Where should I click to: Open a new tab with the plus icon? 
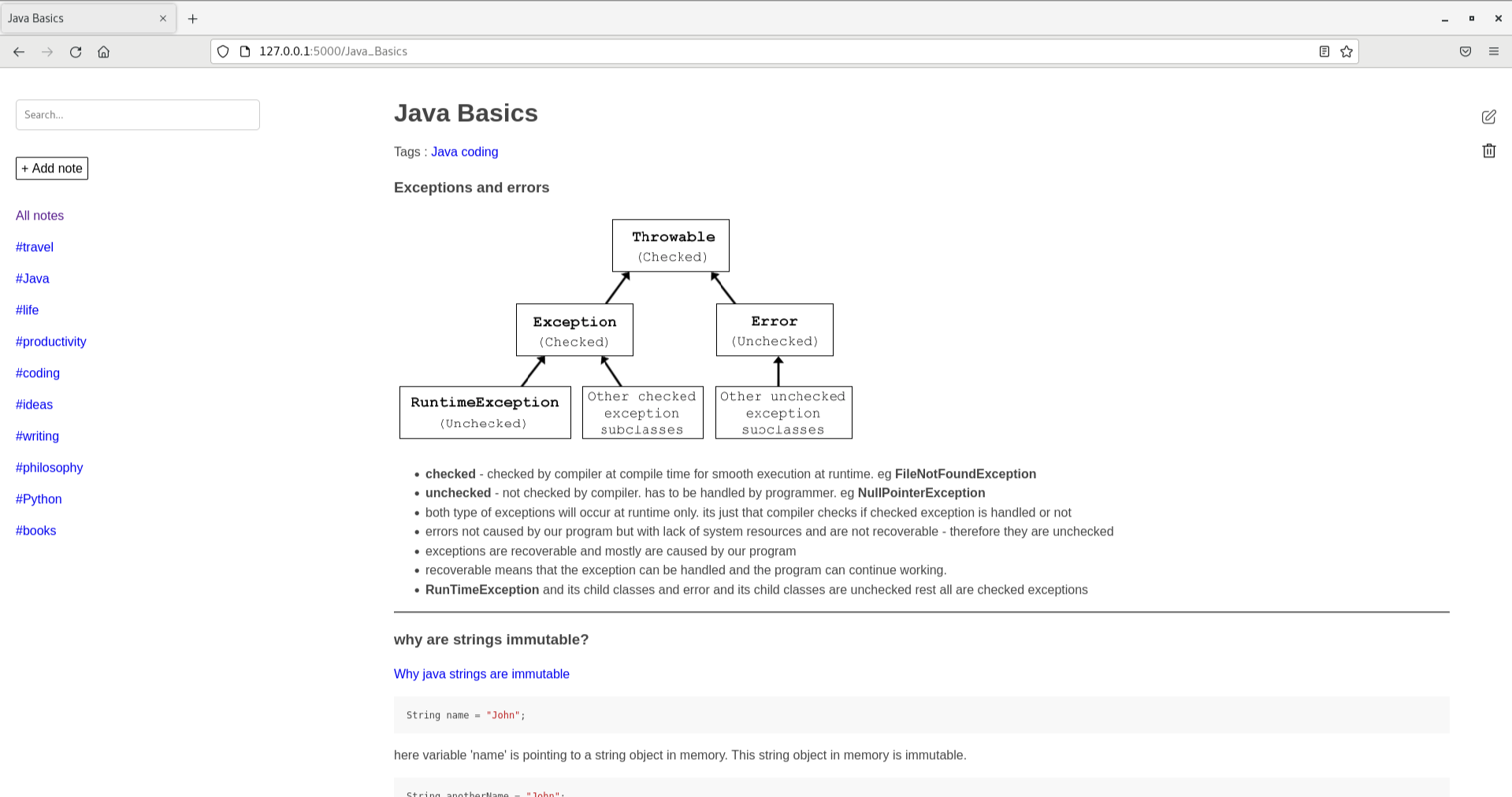(192, 18)
